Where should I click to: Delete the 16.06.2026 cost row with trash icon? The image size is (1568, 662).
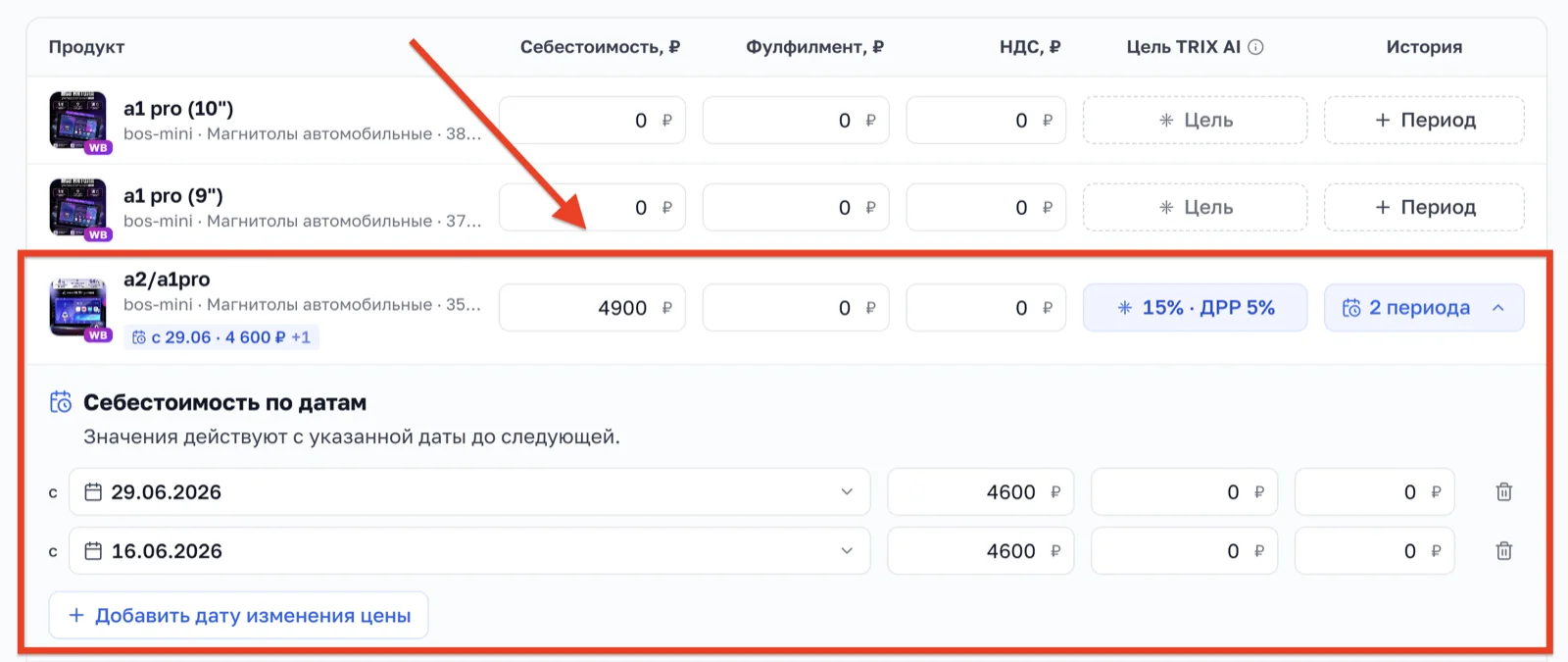tap(1503, 551)
